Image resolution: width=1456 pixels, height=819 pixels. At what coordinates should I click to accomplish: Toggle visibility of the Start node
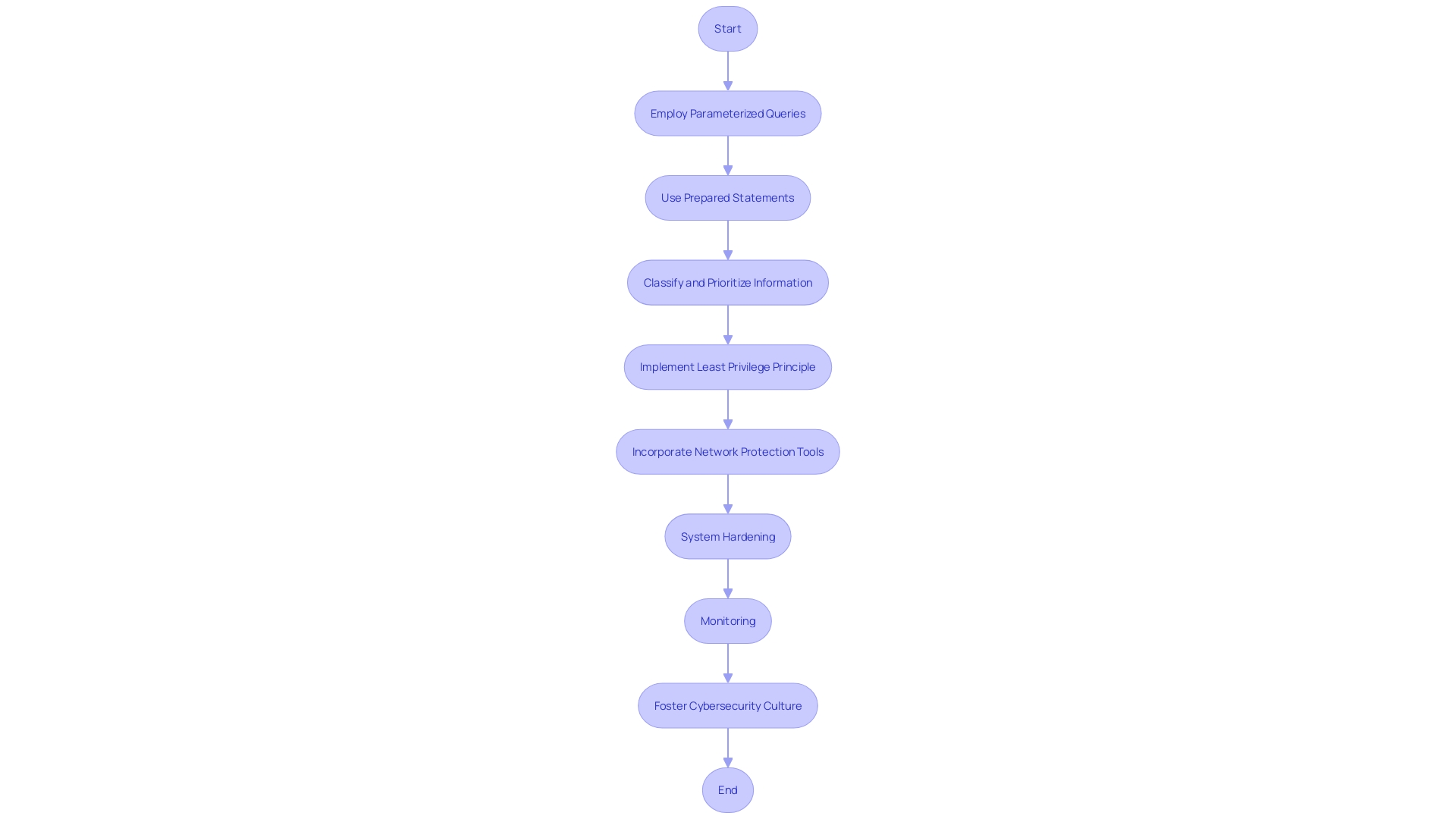pos(728,28)
